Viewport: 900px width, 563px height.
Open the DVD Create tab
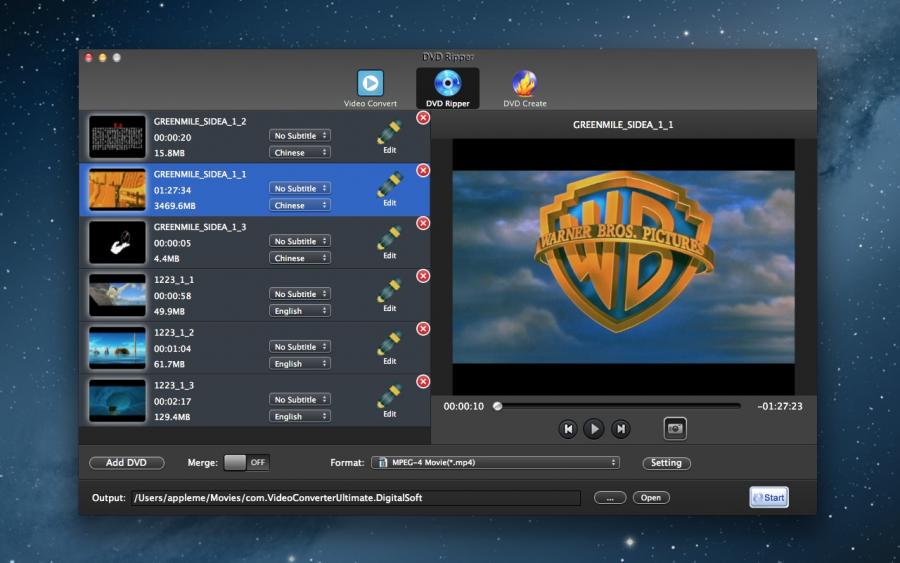click(525, 88)
